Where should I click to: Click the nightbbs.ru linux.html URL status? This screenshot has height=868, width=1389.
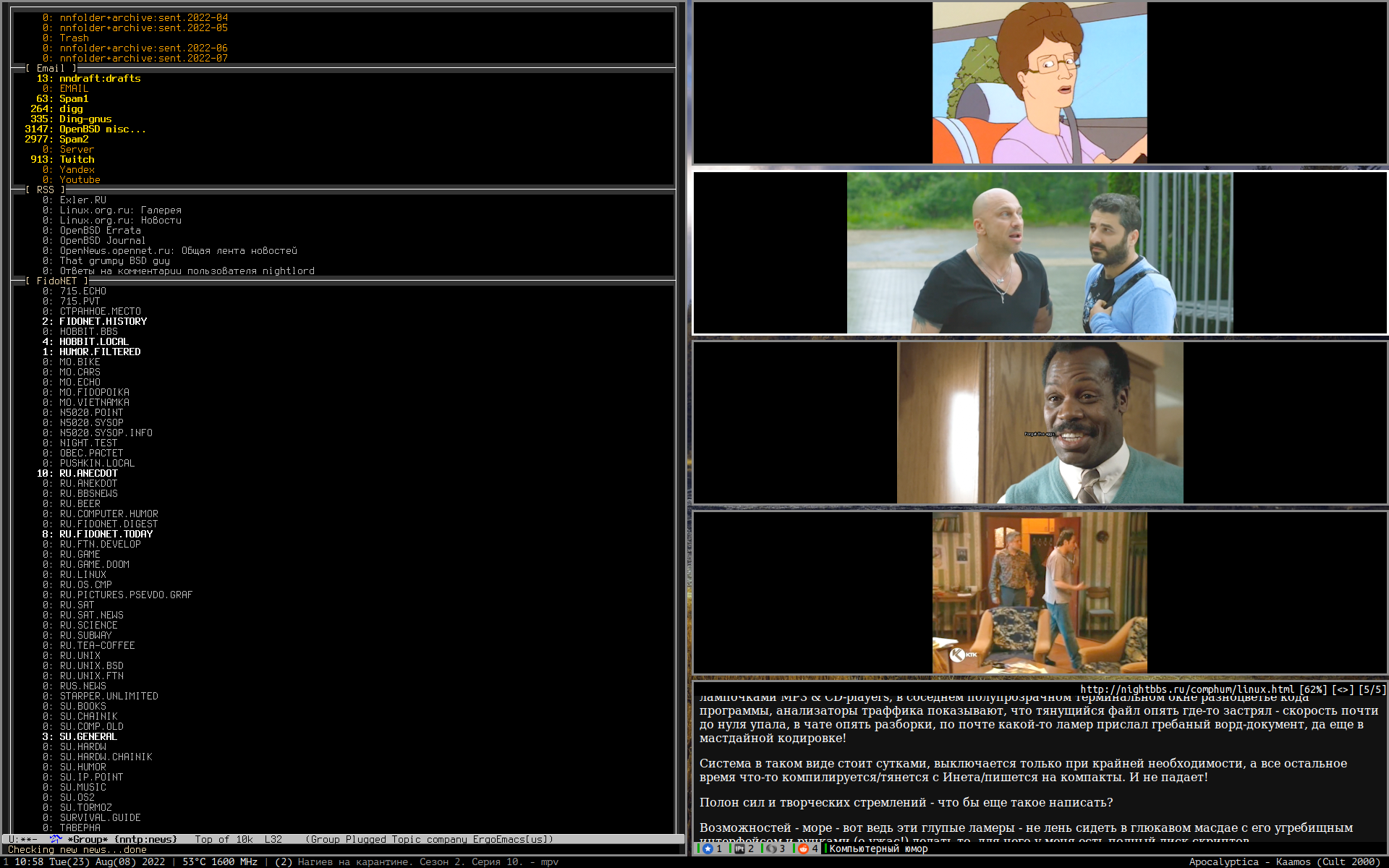click(1186, 689)
